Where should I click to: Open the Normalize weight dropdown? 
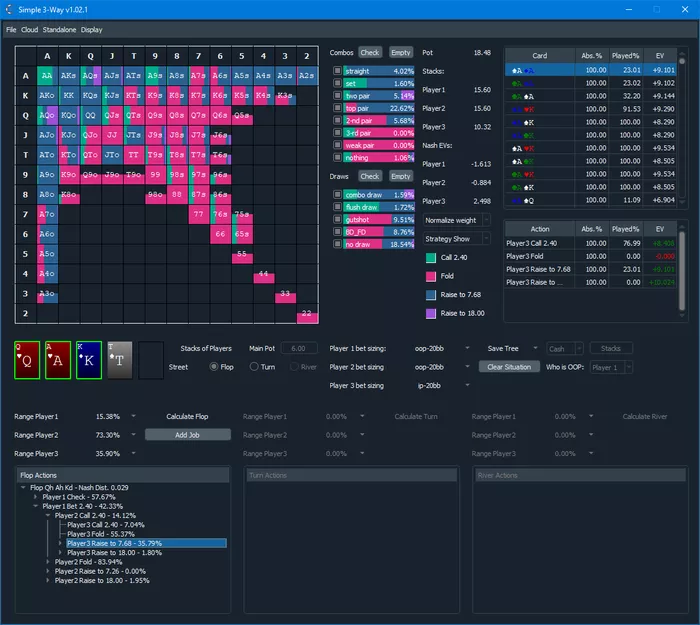pyautogui.click(x=457, y=220)
